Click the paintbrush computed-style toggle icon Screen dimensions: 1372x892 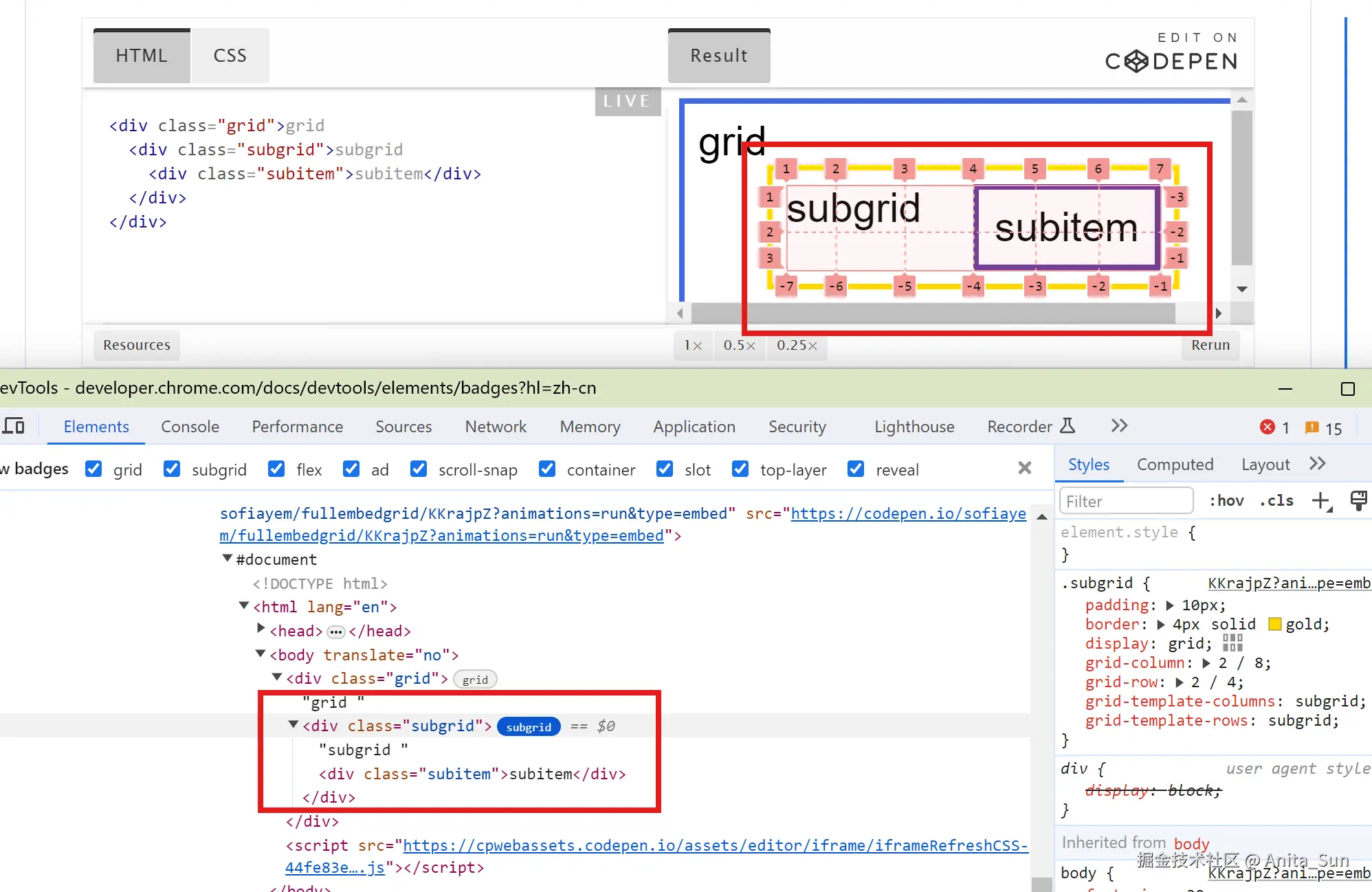pyautogui.click(x=1358, y=501)
